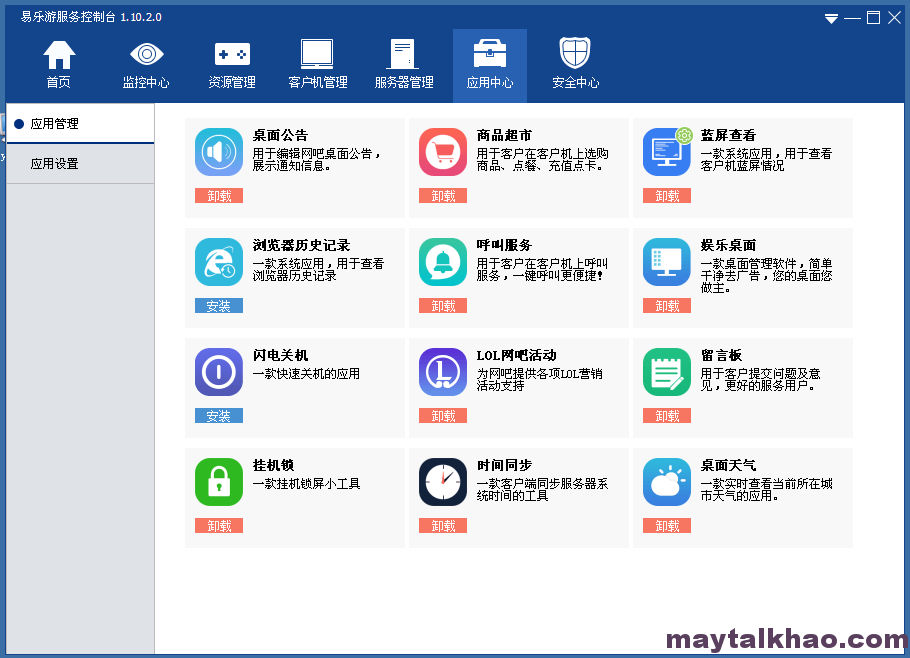This screenshot has width=910, height=658.
Task: Switch to 客户机管理 tab
Action: tap(317, 64)
